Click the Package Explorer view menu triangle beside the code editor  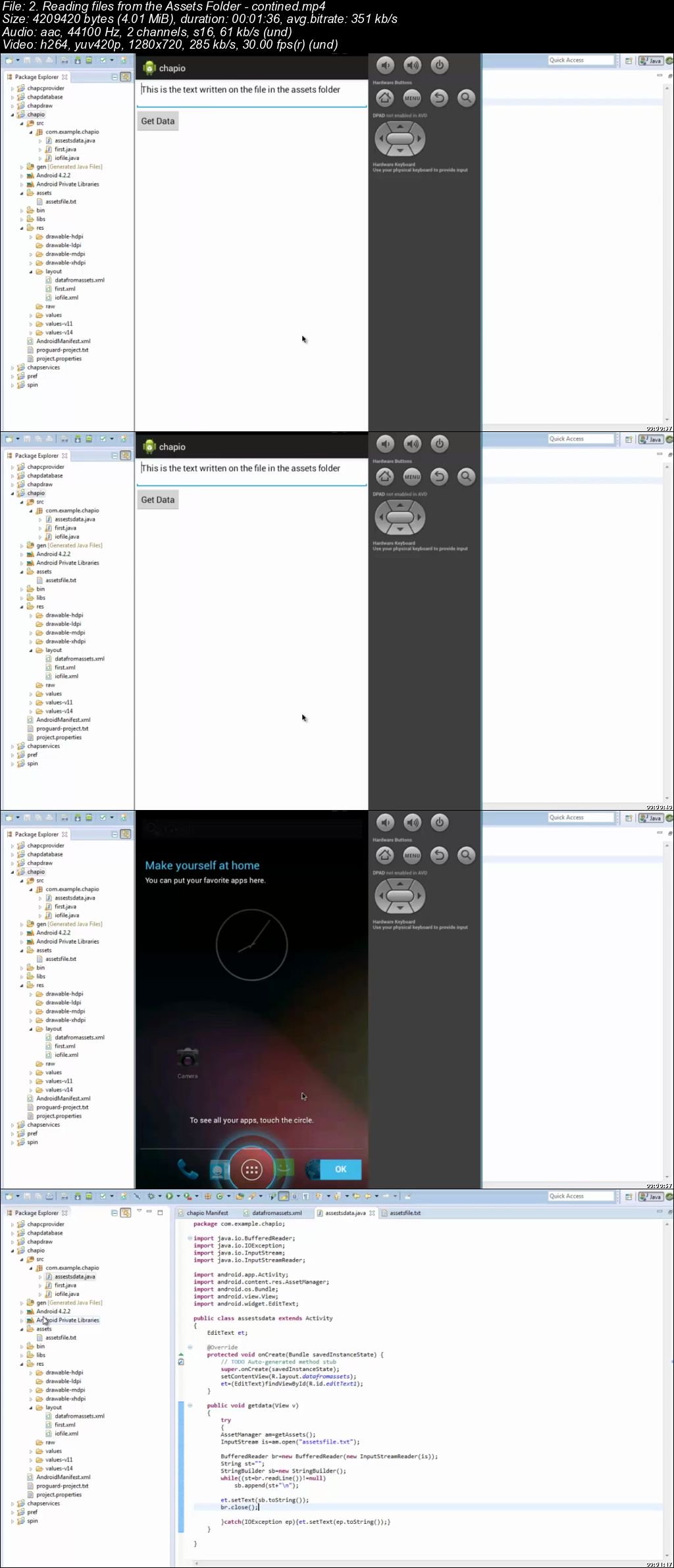(x=139, y=1211)
